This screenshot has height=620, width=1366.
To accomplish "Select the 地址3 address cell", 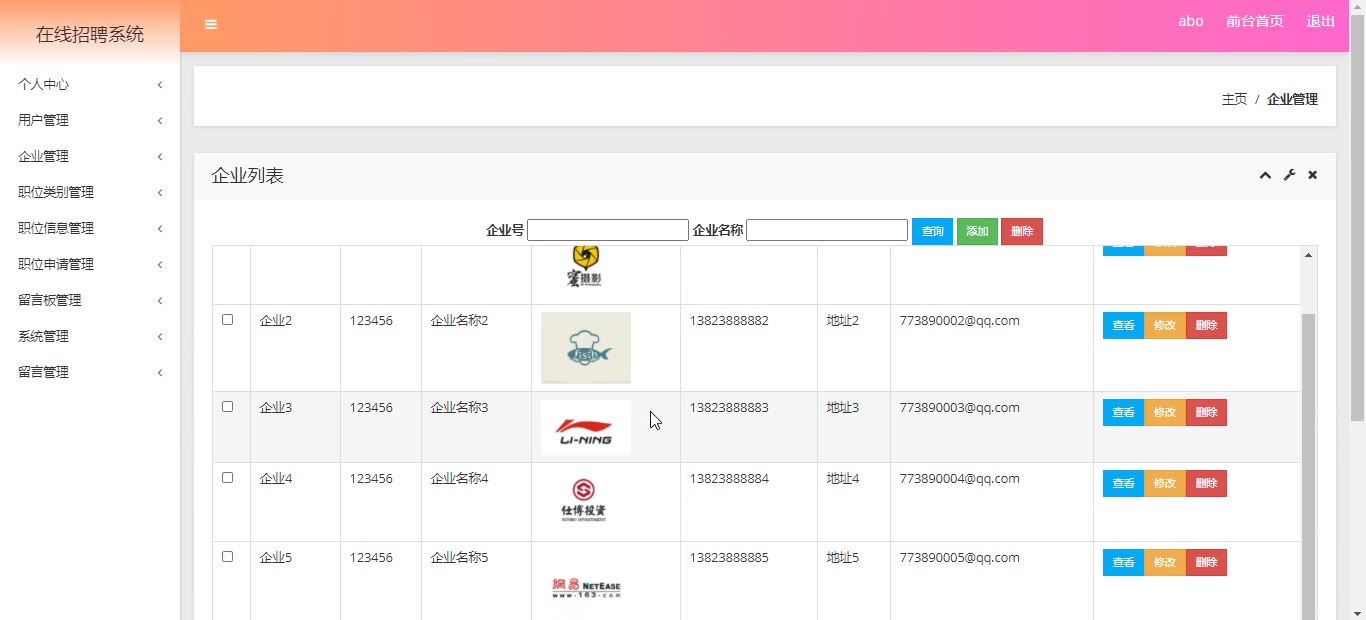I will click(843, 408).
